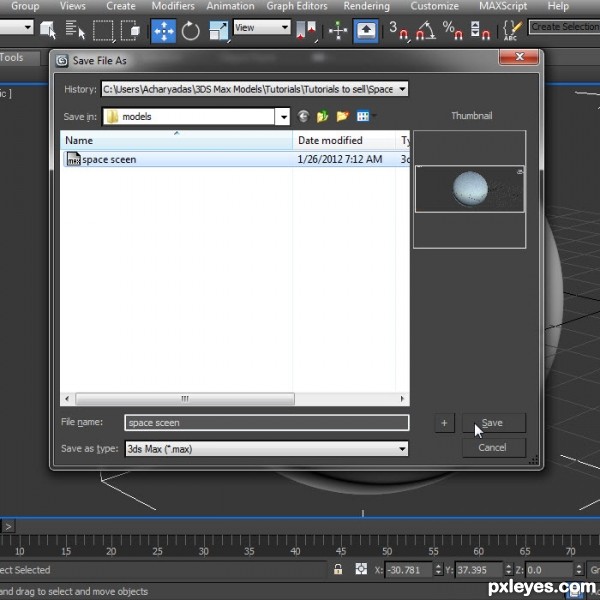Click the plus increment save button

[444, 423]
